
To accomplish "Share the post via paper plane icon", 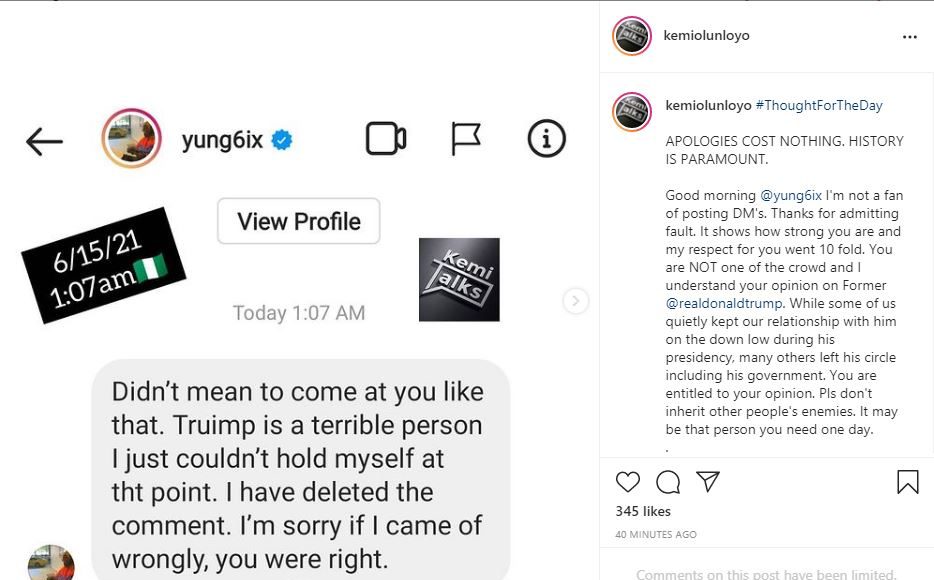I will click(x=708, y=482).
